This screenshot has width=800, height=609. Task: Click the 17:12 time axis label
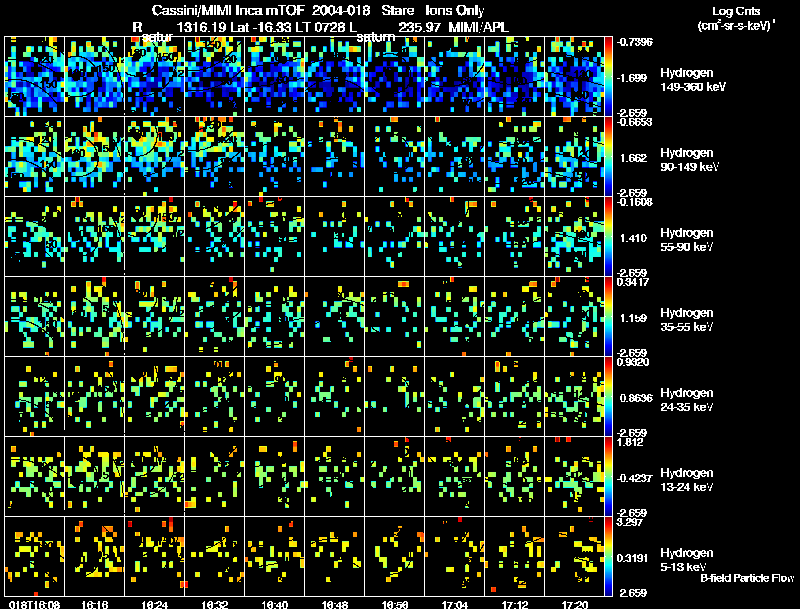point(515,605)
